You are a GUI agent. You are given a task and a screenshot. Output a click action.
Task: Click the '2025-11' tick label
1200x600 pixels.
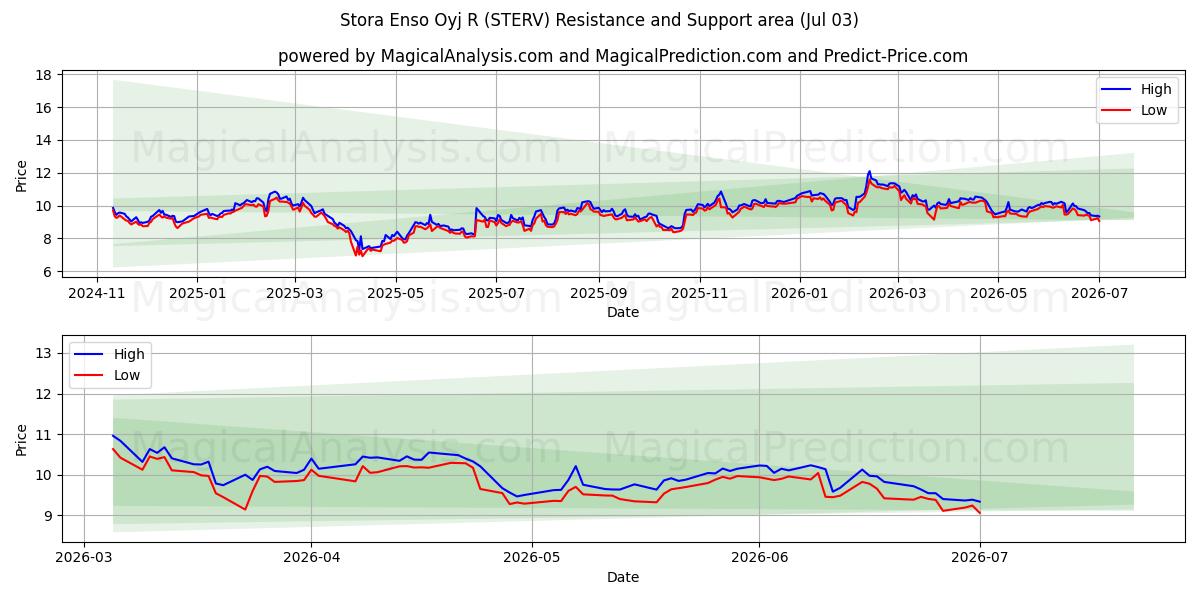699,292
